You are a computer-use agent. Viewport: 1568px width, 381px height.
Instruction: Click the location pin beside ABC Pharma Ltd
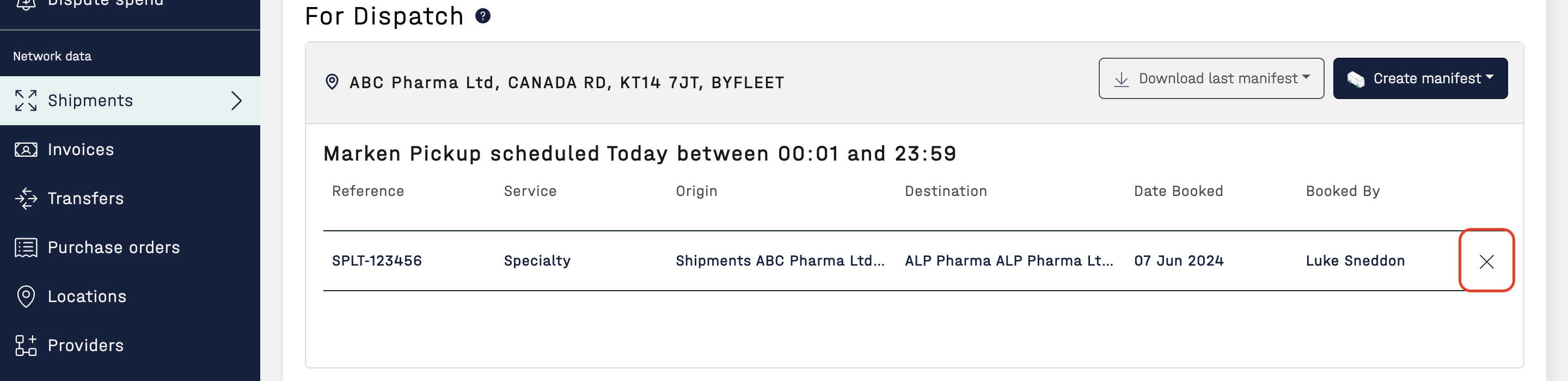coord(332,82)
